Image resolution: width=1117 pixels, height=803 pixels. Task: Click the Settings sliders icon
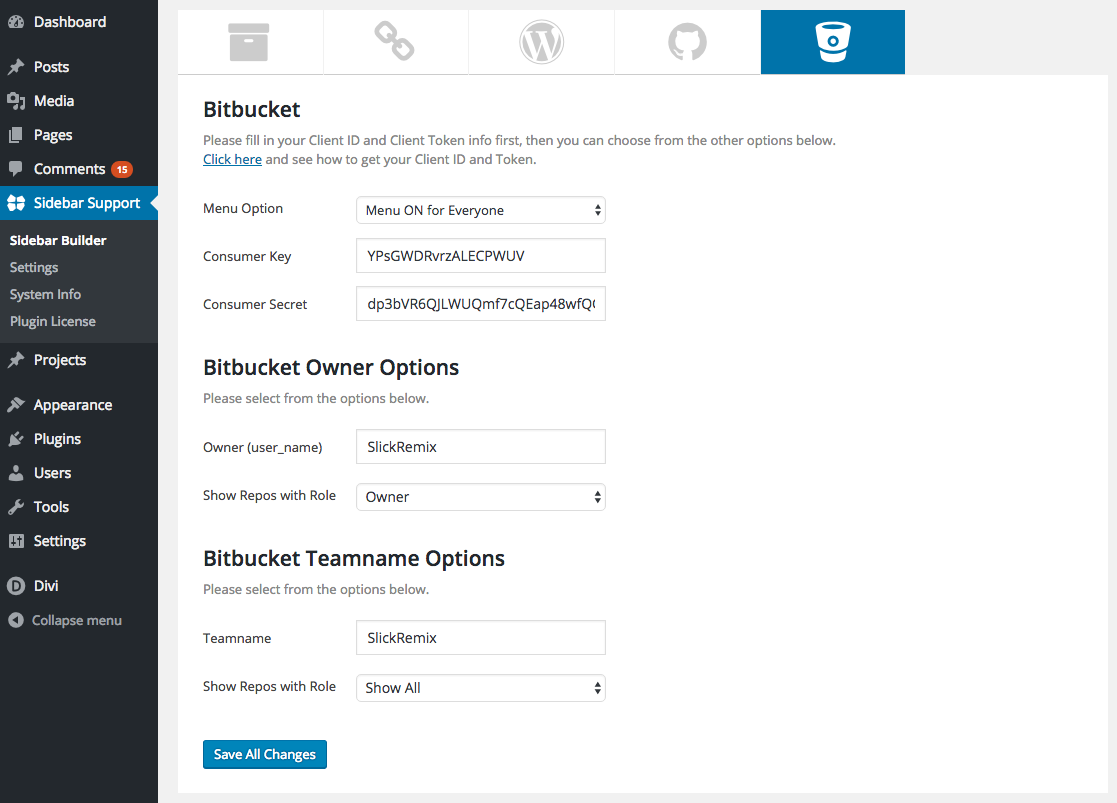tap(16, 541)
